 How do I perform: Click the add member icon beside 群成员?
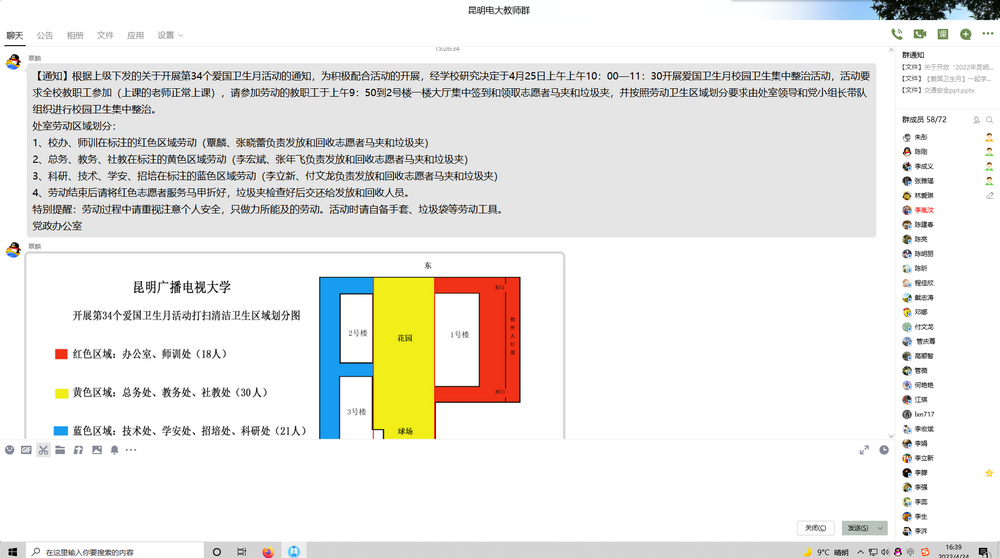pyautogui.click(x=976, y=120)
